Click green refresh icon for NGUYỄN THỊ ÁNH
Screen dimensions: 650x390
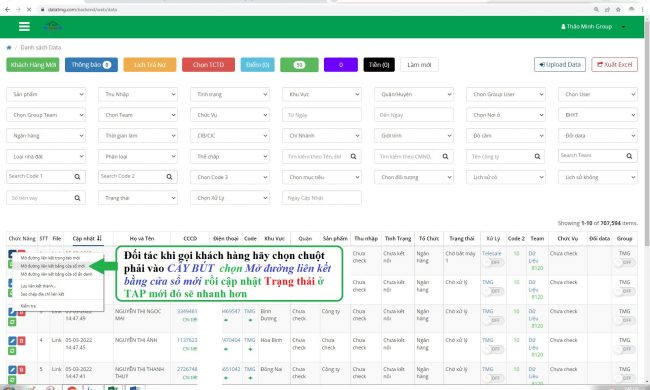tap(12, 351)
